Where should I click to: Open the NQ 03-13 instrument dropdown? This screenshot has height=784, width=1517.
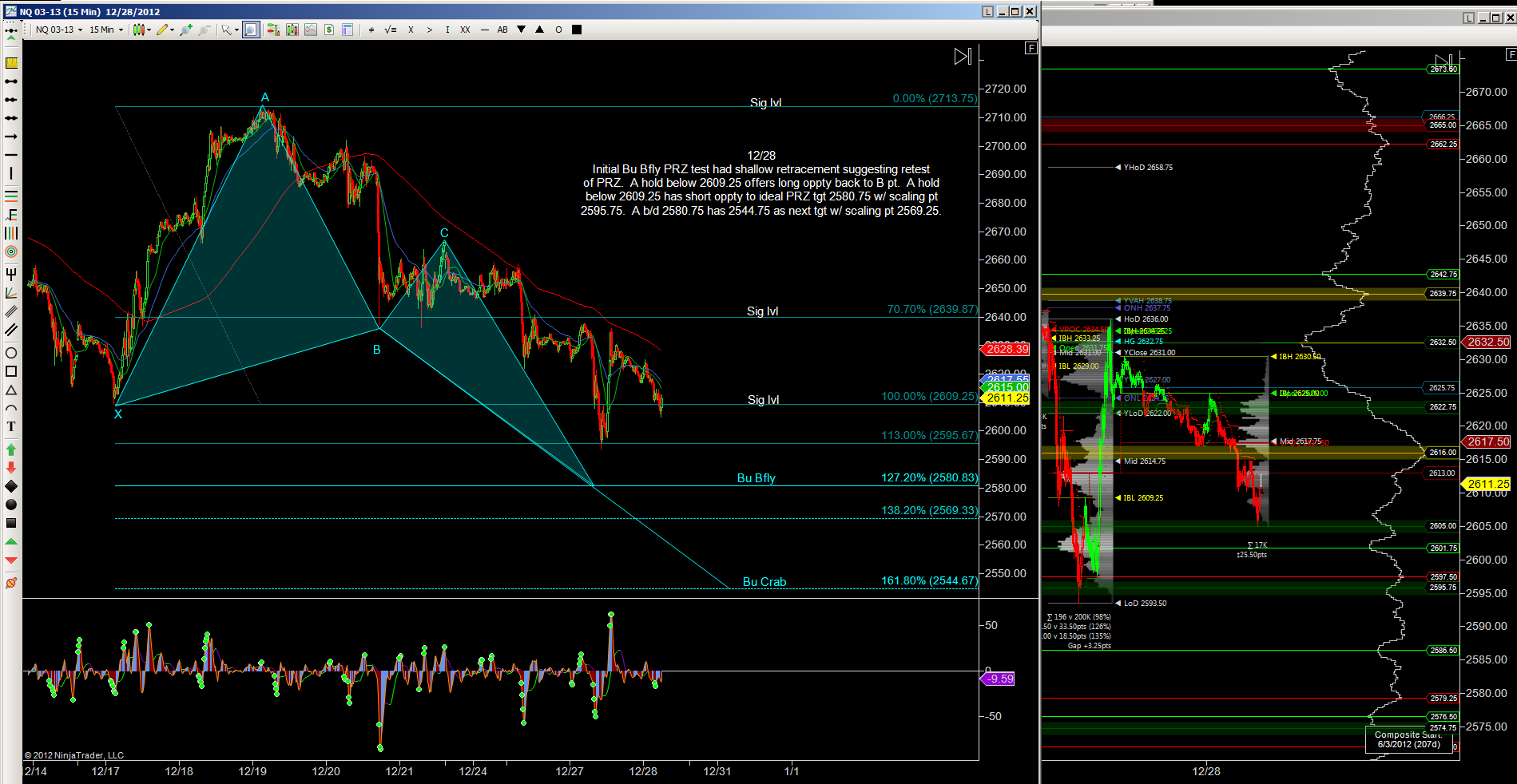tap(59, 30)
